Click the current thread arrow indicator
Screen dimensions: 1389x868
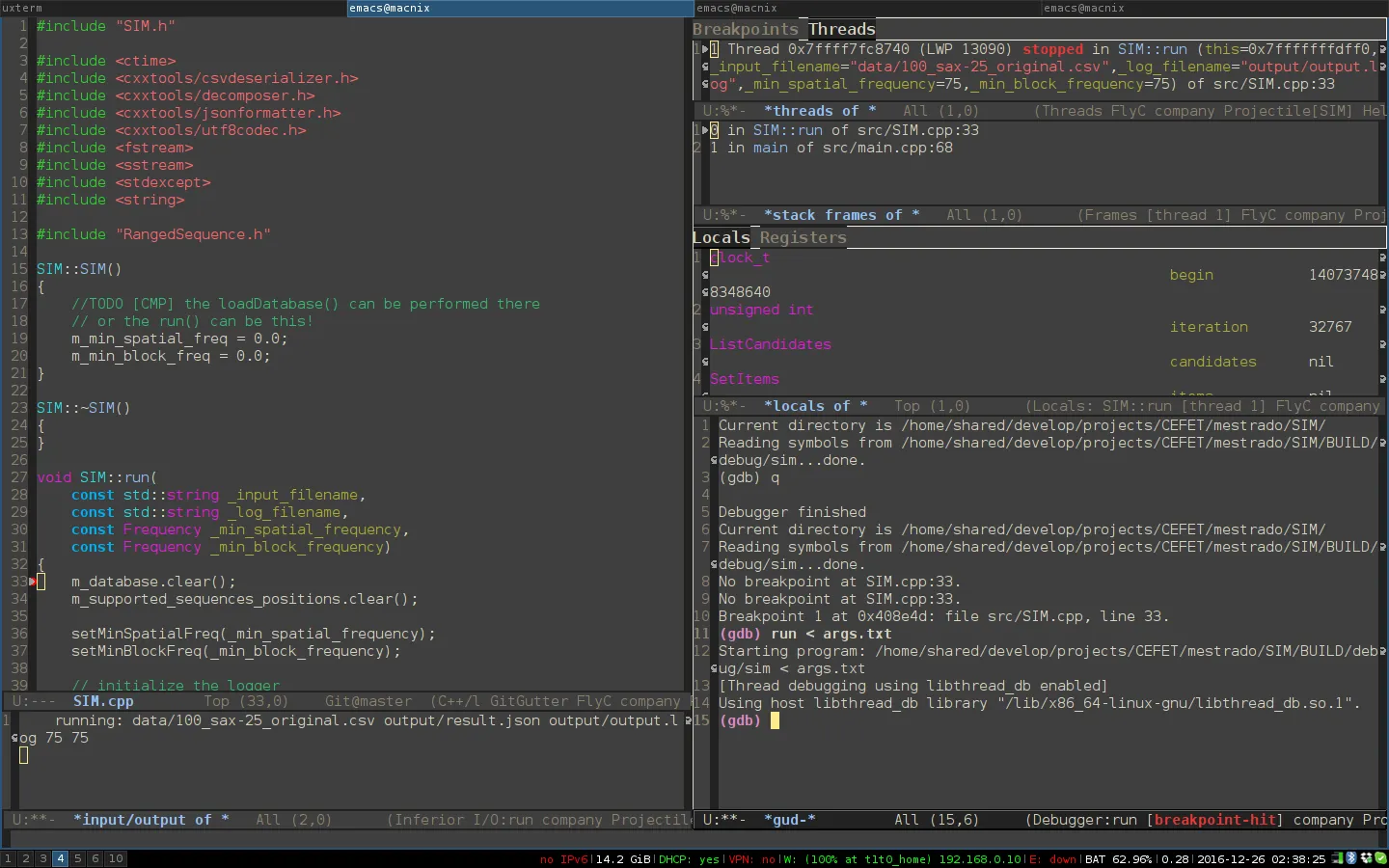(x=705, y=49)
